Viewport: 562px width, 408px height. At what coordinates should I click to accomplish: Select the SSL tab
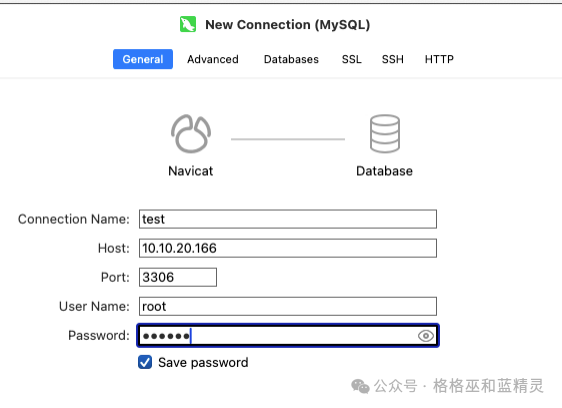click(352, 59)
